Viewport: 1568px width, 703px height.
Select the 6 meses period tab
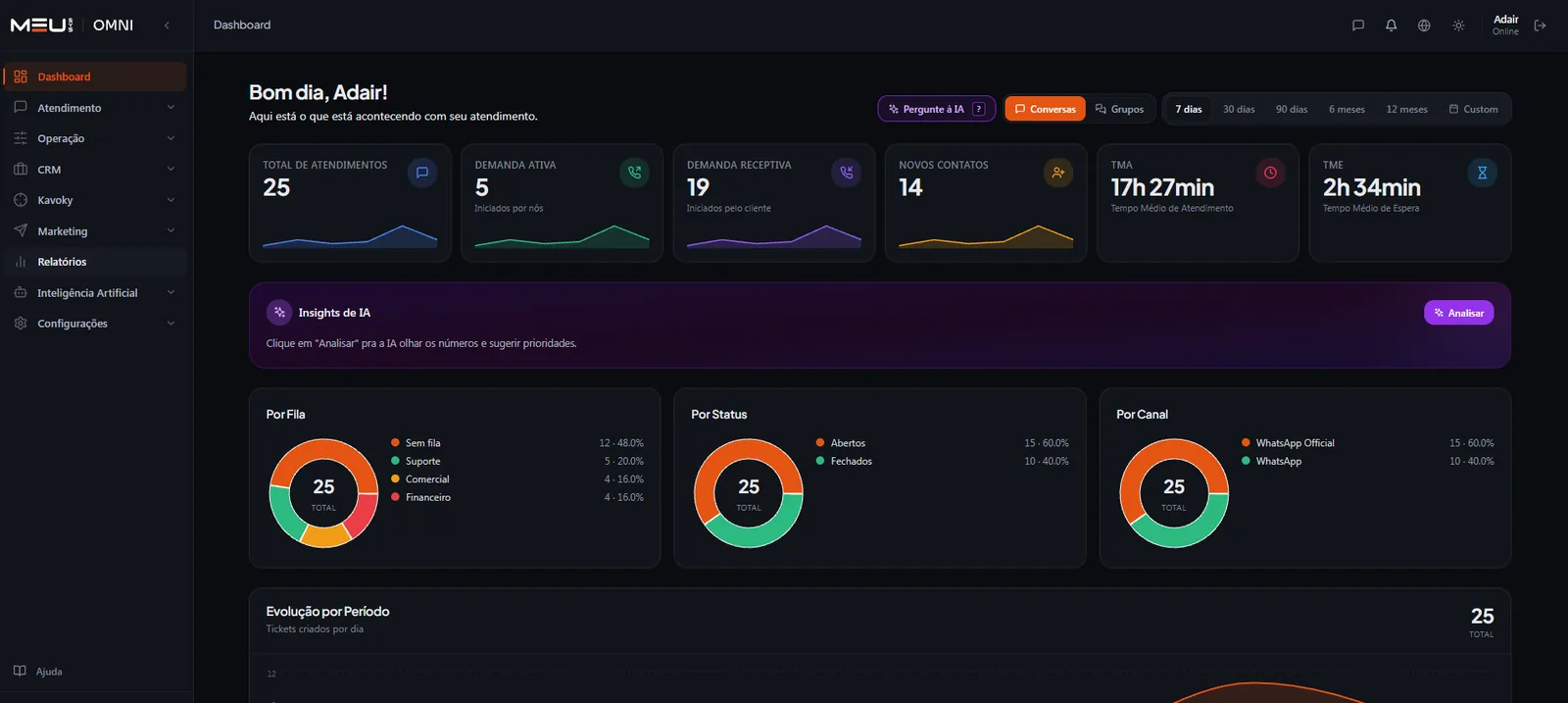pos(1347,109)
